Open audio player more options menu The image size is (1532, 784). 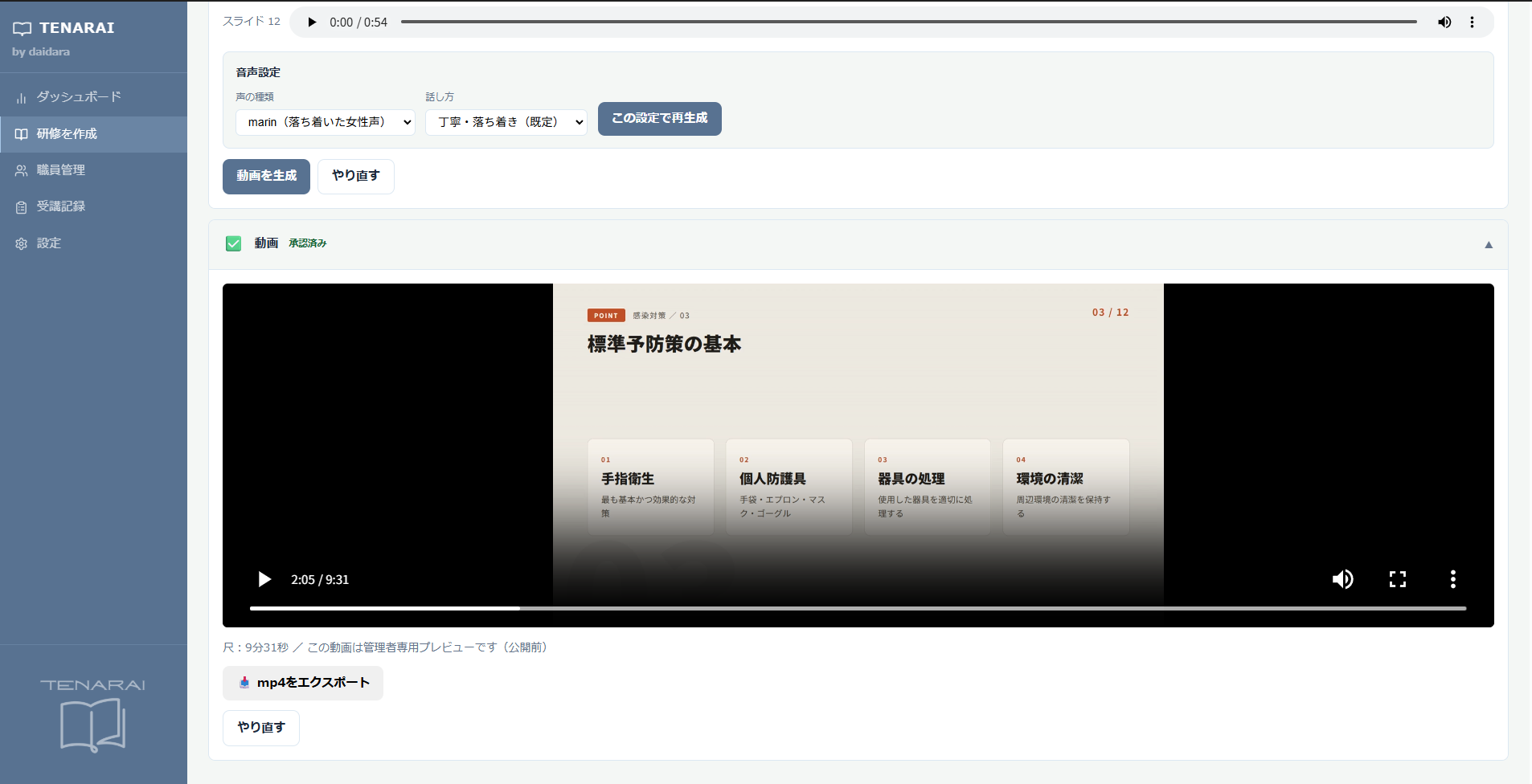point(1472,22)
